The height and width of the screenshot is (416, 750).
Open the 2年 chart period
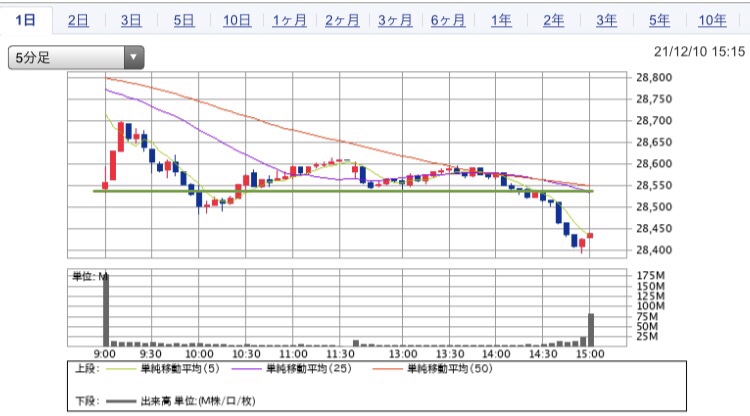click(553, 21)
